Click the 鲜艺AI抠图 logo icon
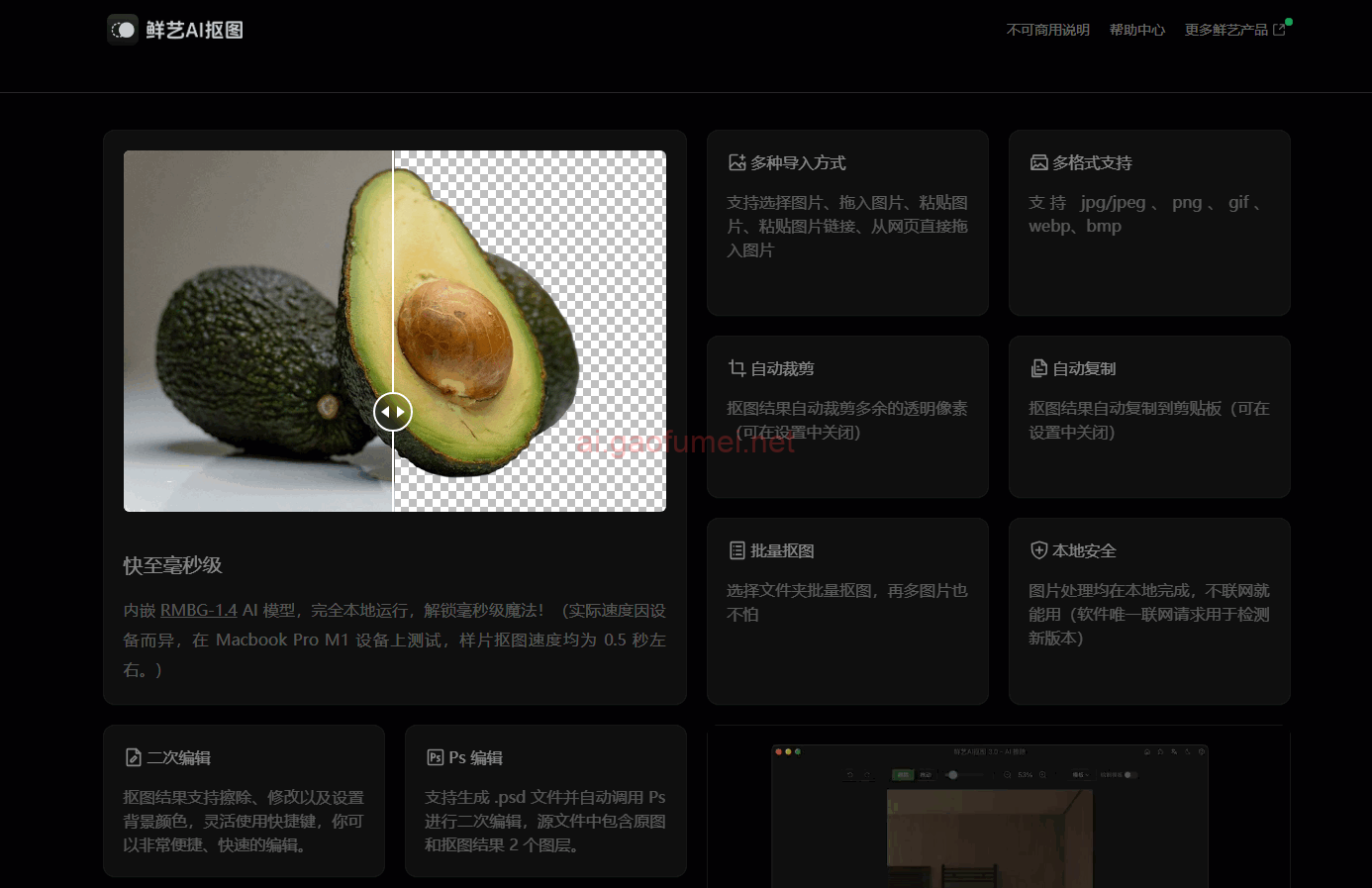The image size is (1372, 888). pos(123,30)
